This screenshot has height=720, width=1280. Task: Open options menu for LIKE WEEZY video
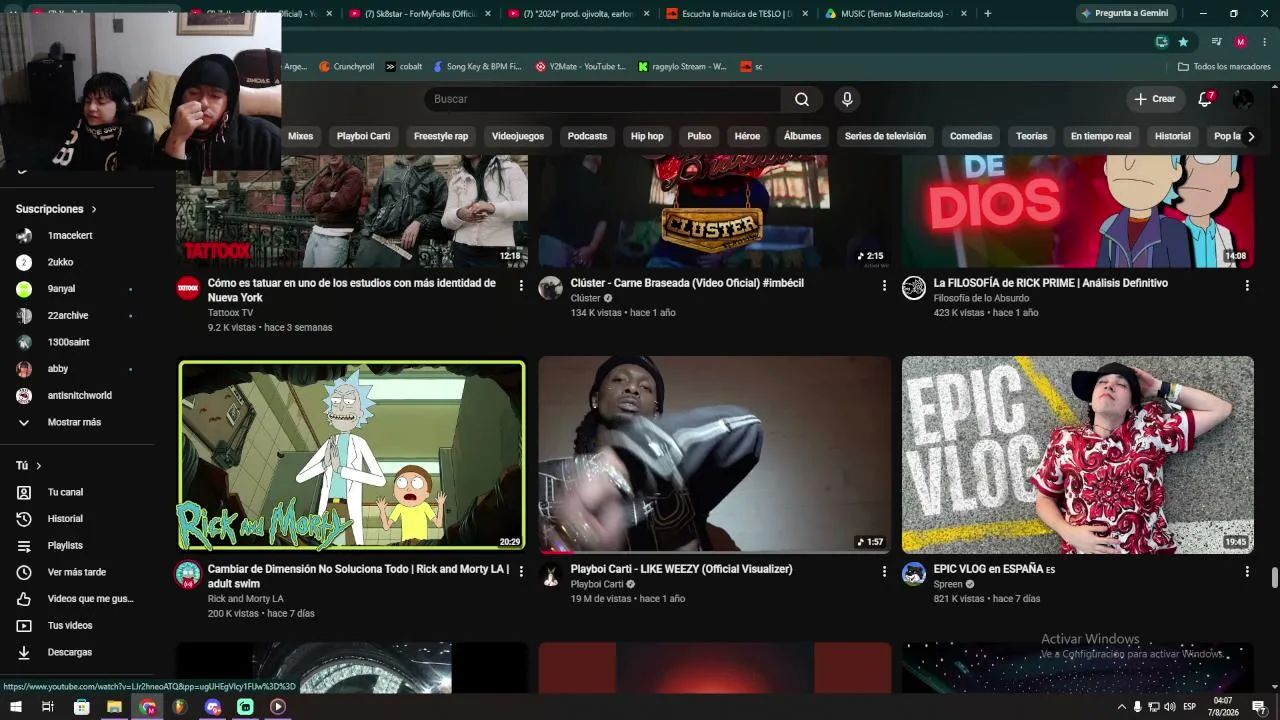884,571
